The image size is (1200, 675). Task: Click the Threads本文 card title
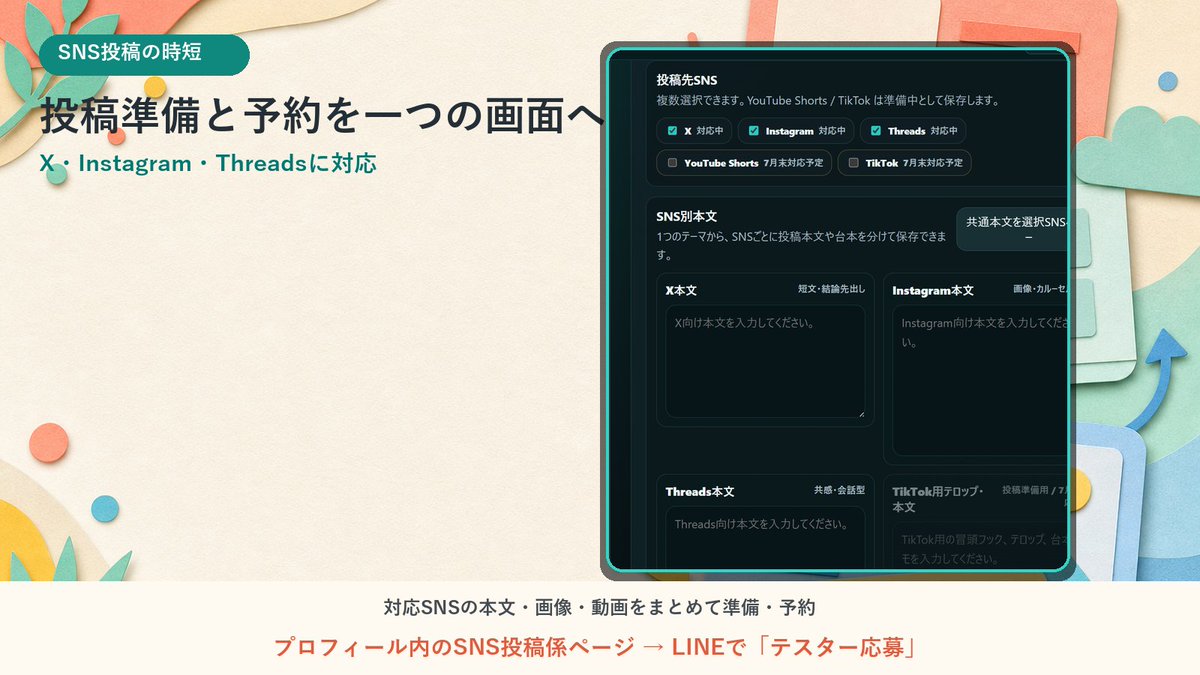[700, 491]
